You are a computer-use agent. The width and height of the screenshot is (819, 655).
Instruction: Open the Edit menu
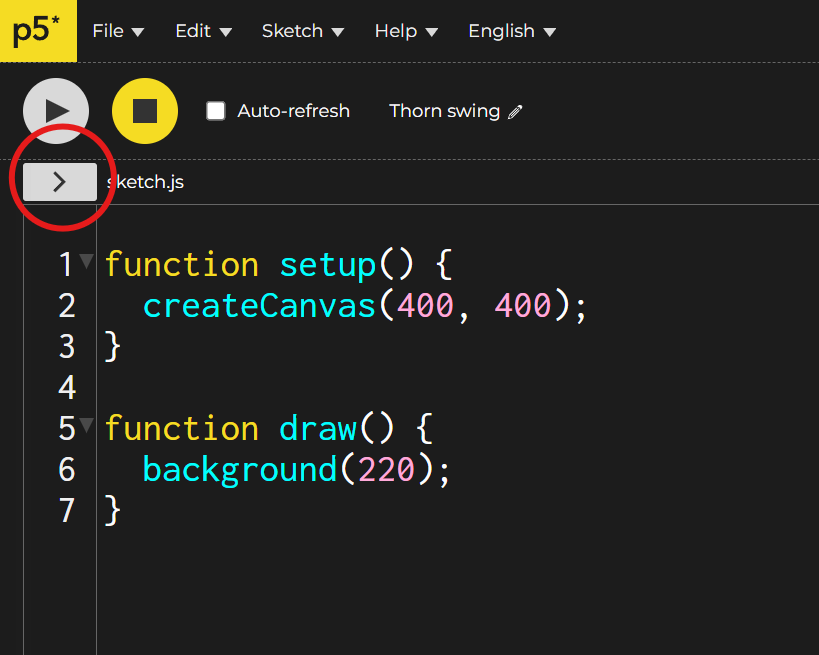[x=203, y=31]
